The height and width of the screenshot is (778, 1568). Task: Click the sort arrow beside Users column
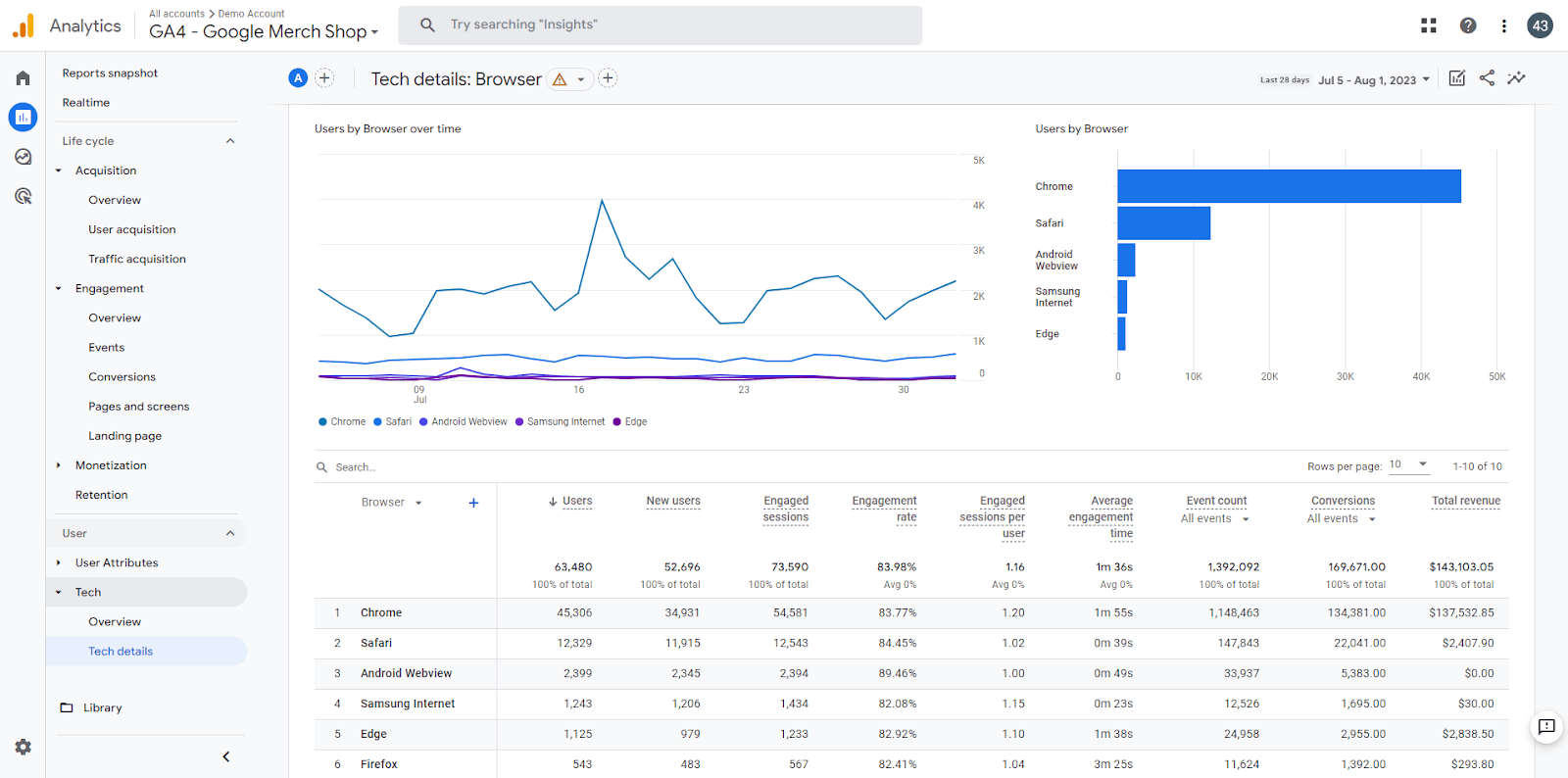click(553, 502)
